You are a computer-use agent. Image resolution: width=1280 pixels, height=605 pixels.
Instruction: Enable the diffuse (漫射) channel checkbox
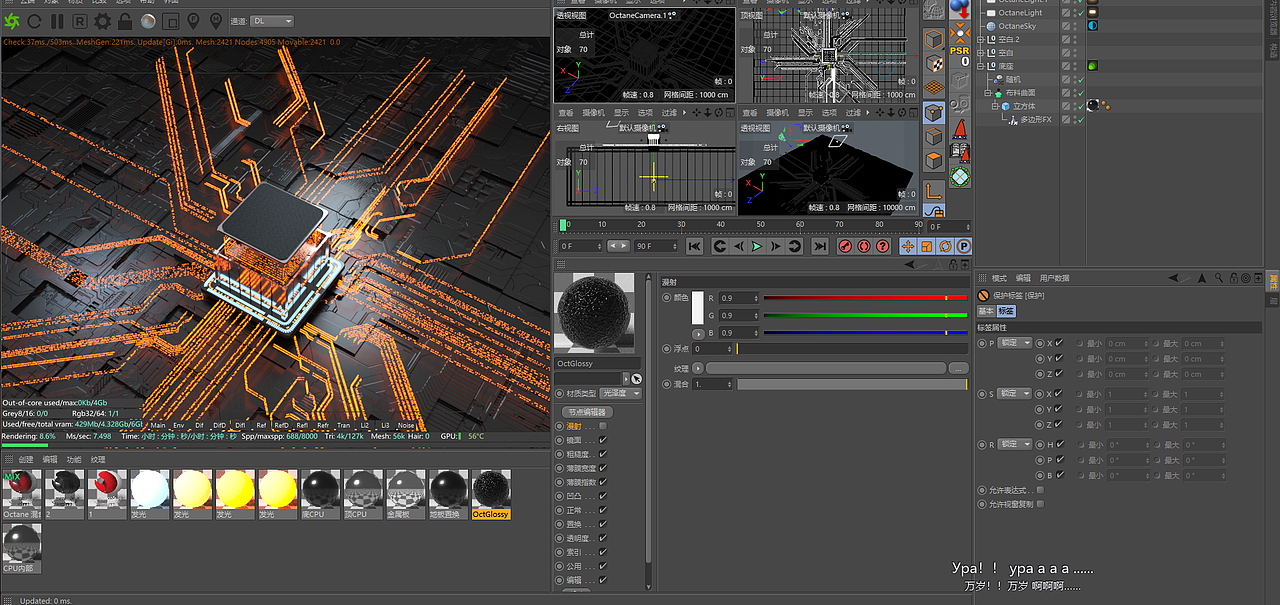(x=603, y=426)
